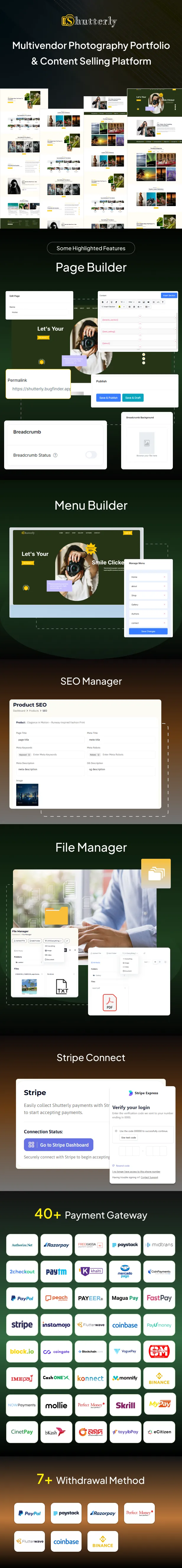Select the CoinPayments logo card

click(x=159, y=1271)
